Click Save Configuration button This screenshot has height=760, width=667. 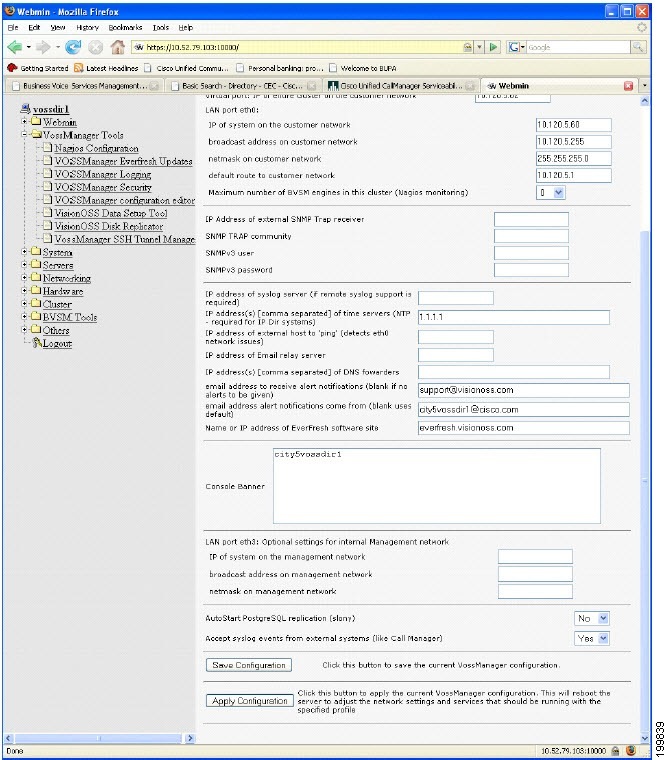(x=249, y=665)
